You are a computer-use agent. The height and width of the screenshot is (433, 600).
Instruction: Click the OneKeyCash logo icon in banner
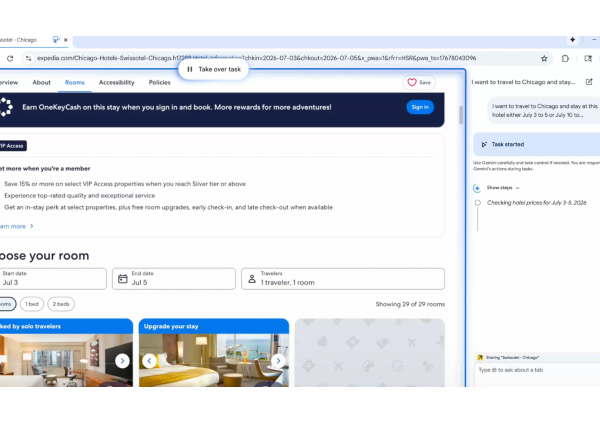tap(6, 107)
